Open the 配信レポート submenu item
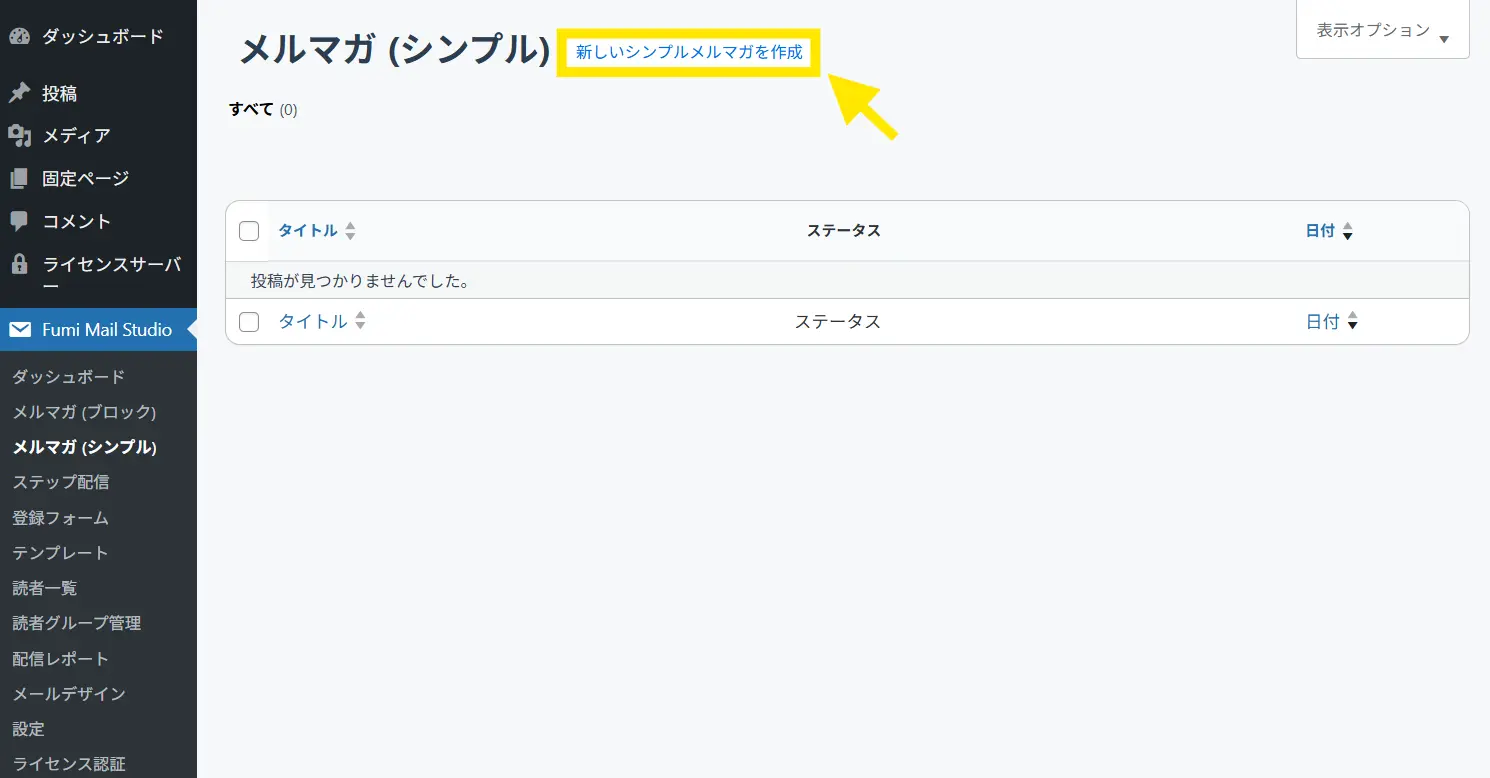1490x778 pixels. click(60, 658)
